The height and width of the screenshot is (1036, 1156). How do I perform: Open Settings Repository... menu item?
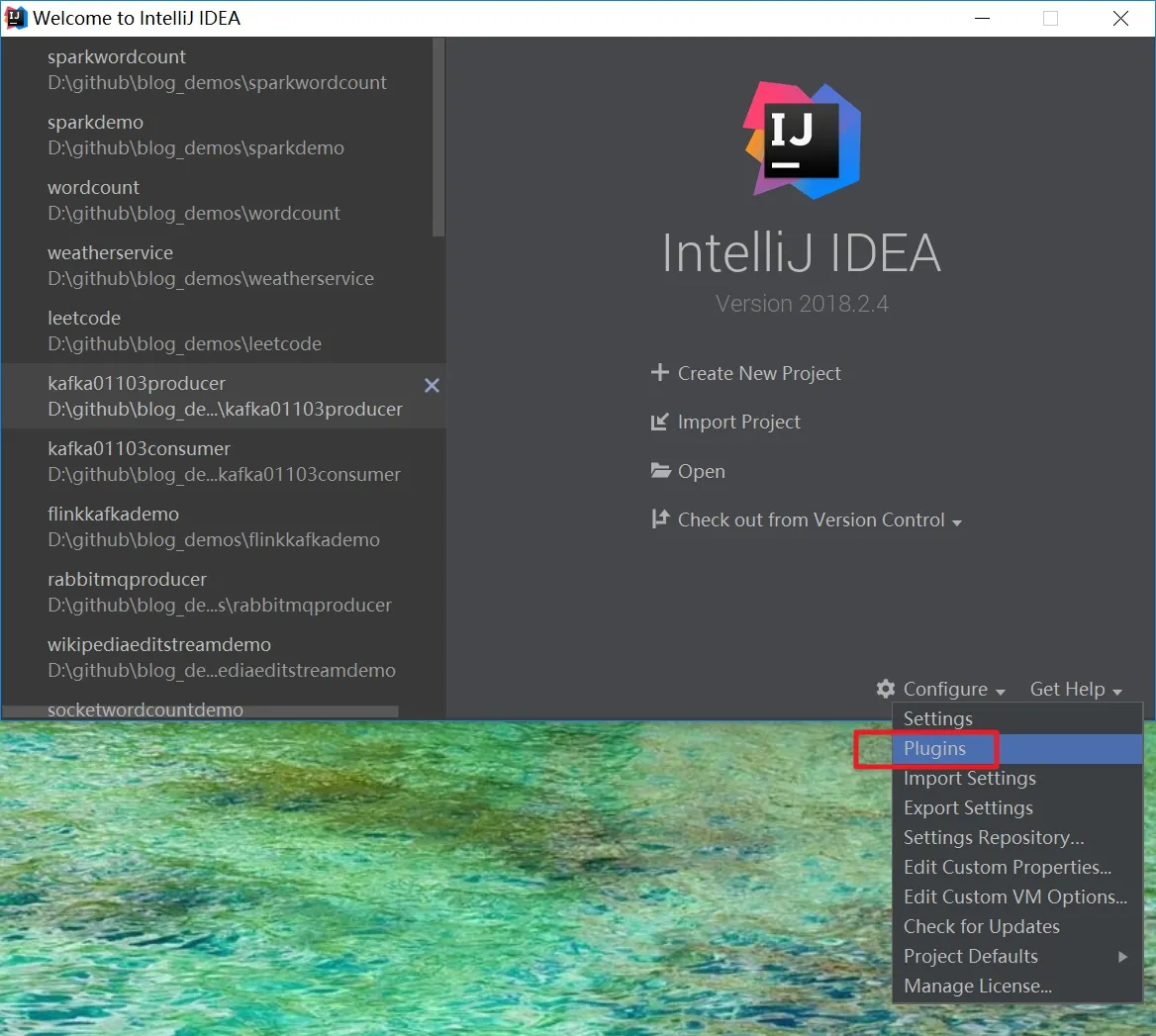tap(1017, 838)
